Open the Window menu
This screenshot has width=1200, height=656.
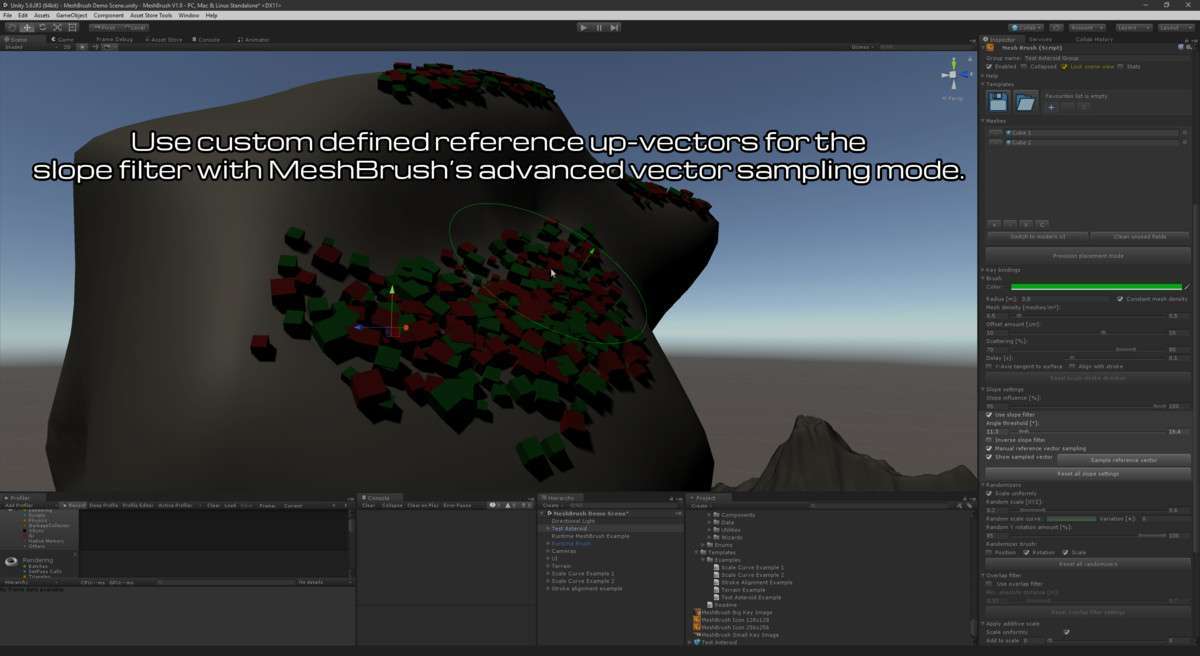pos(189,15)
